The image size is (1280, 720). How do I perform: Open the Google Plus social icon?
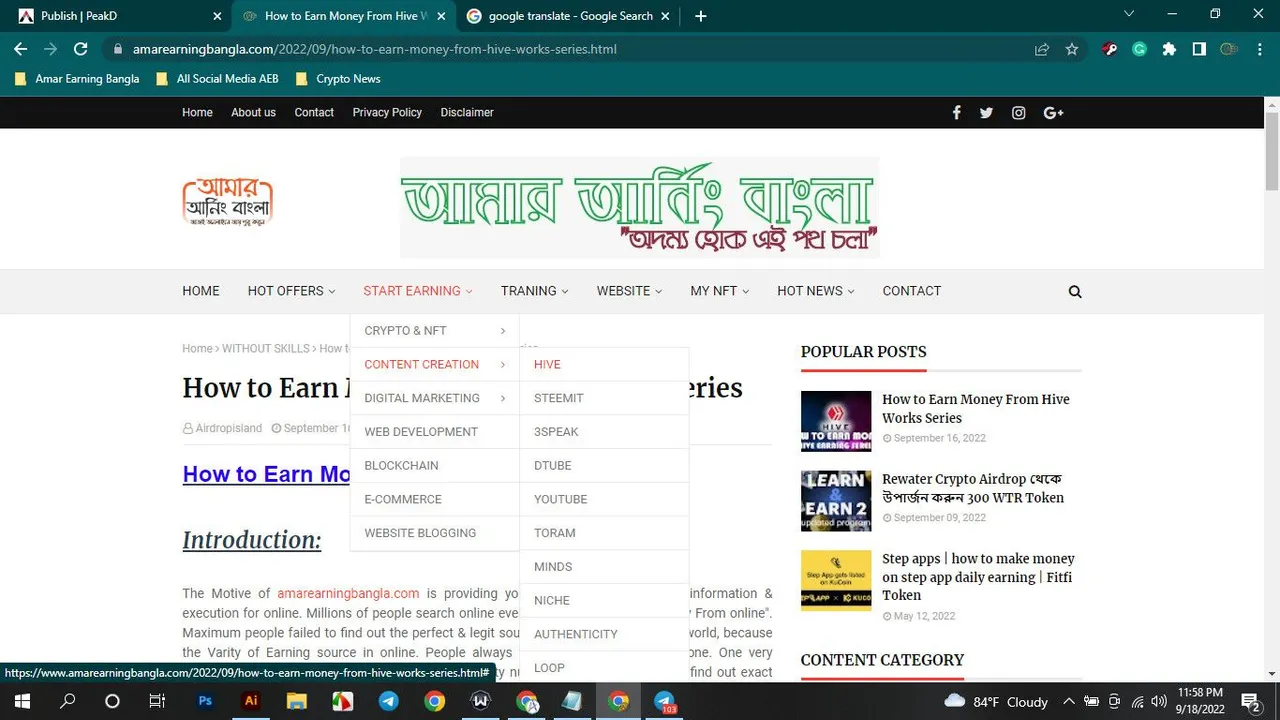(1053, 113)
